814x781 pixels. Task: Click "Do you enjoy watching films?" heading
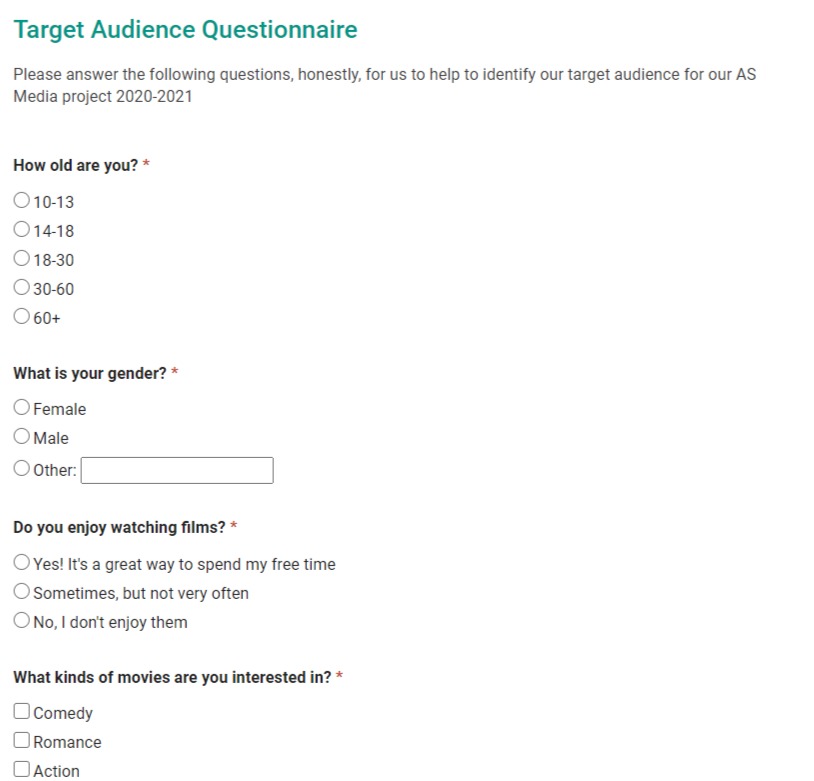pyautogui.click(x=119, y=527)
